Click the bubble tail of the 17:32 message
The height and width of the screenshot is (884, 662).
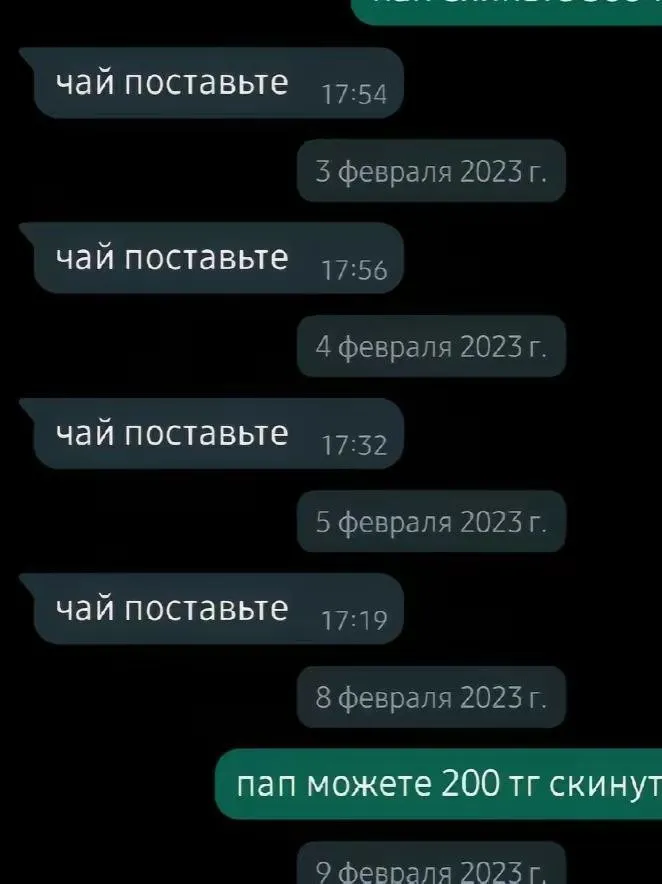[x=28, y=407]
